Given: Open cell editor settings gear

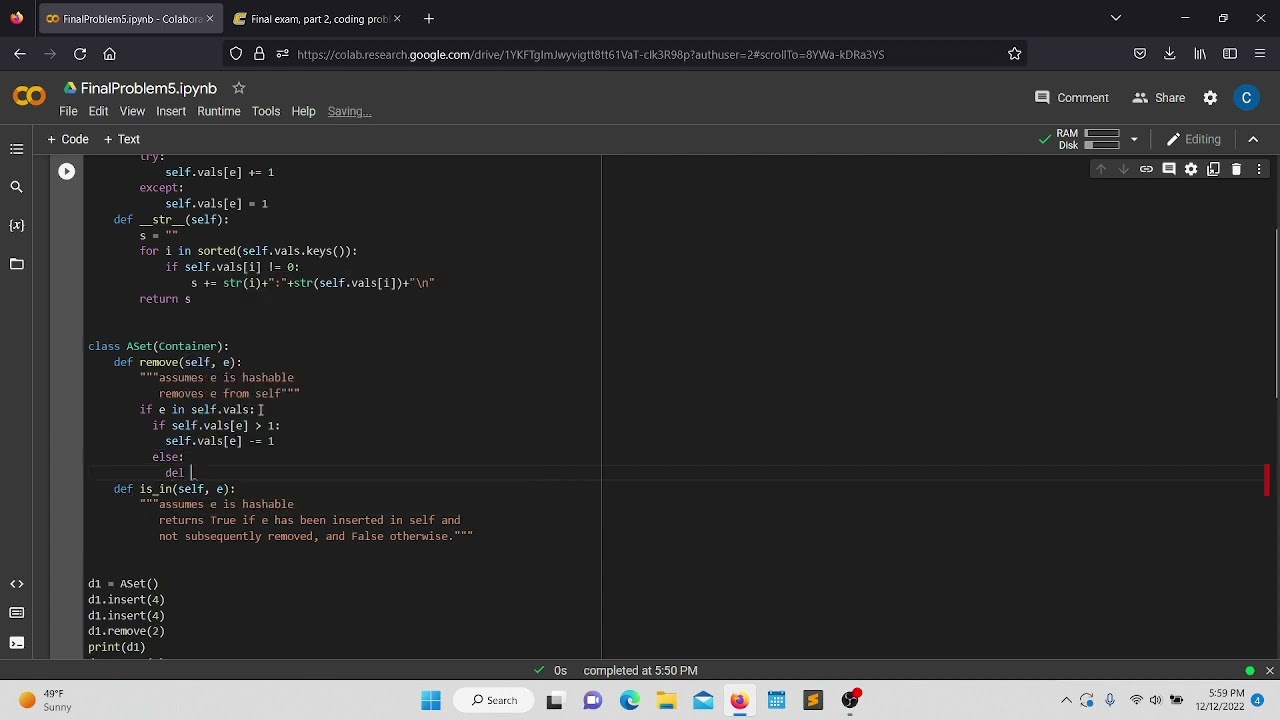Looking at the screenshot, I should pyautogui.click(x=1191, y=169).
